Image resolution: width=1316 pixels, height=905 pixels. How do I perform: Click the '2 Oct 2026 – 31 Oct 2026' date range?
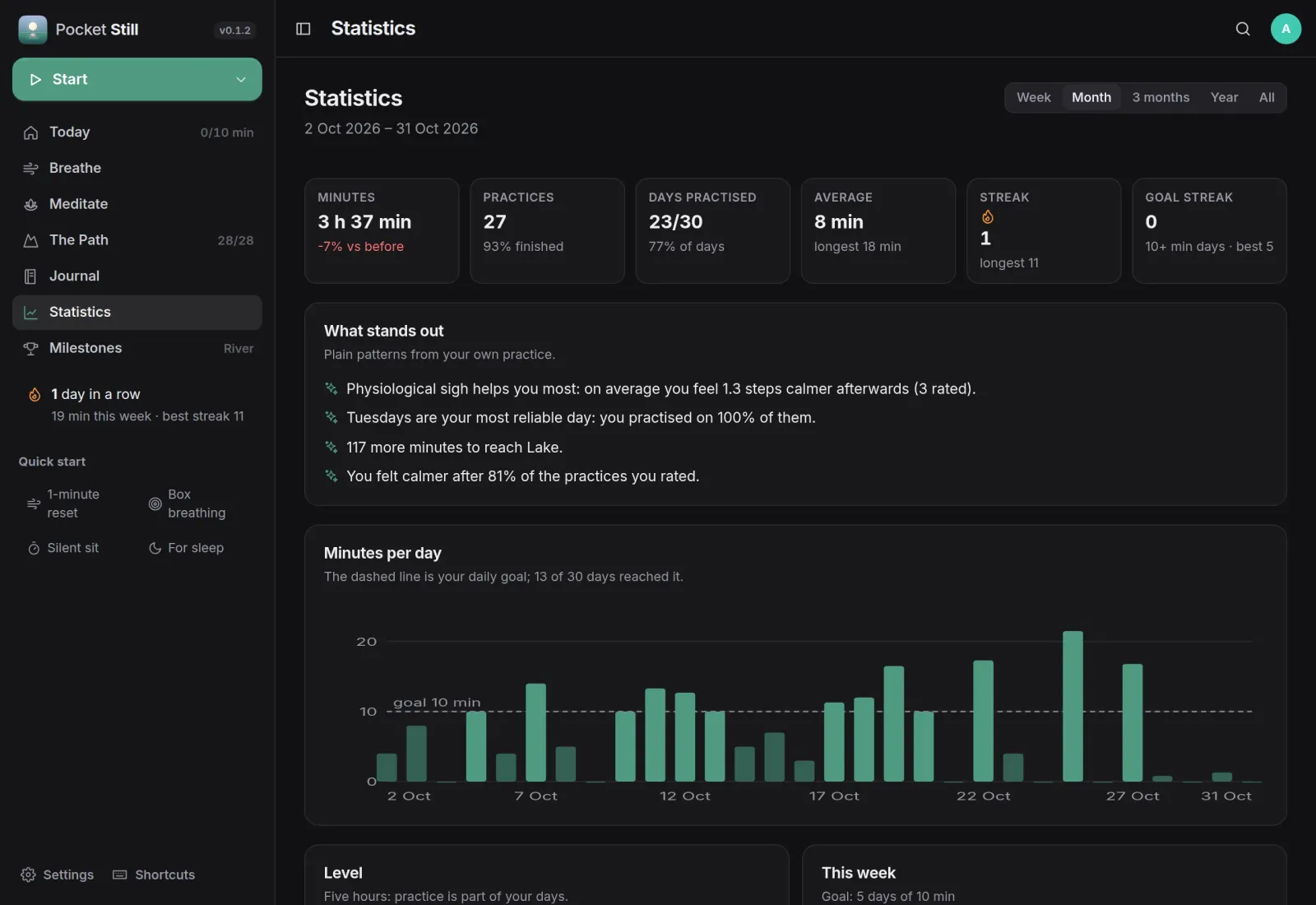(391, 128)
